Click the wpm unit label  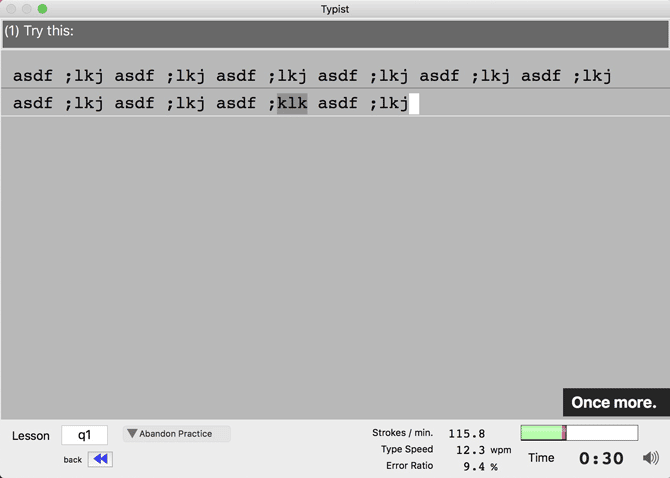(500, 450)
